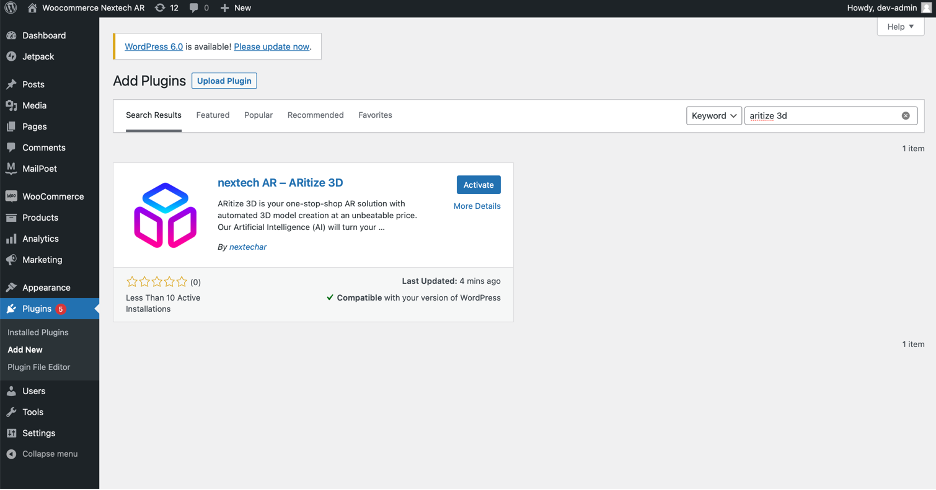
Task: Click the Please update now link
Action: click(x=272, y=47)
